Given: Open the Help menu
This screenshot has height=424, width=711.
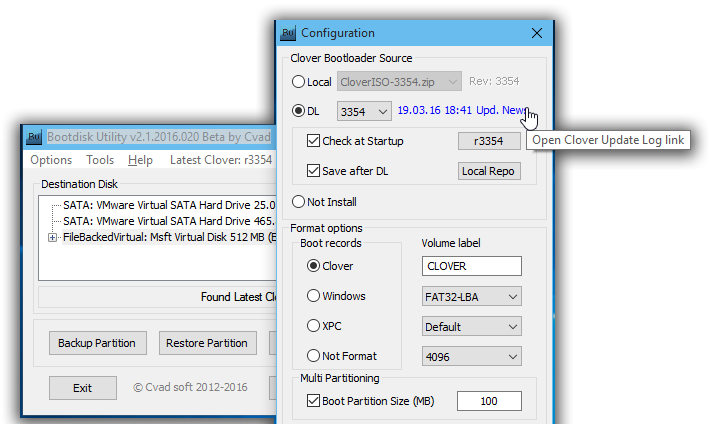Looking at the screenshot, I should [140, 160].
